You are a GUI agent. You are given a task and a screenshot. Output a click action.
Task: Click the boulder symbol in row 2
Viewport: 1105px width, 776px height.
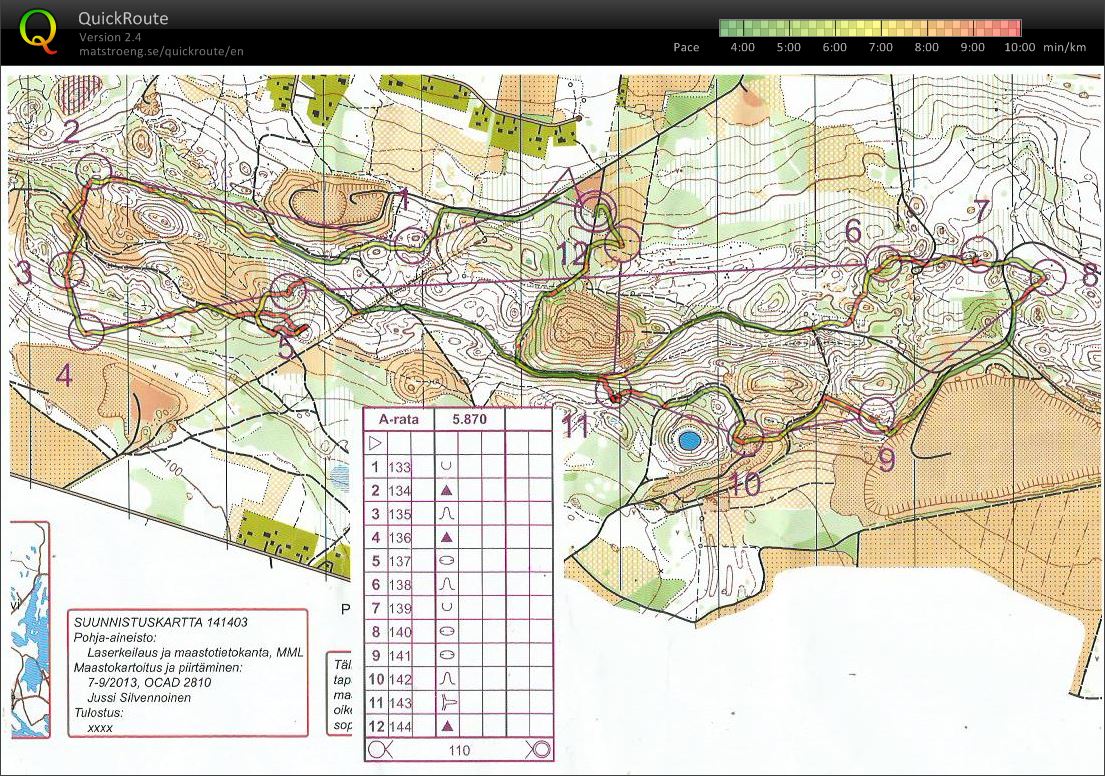pos(447,490)
